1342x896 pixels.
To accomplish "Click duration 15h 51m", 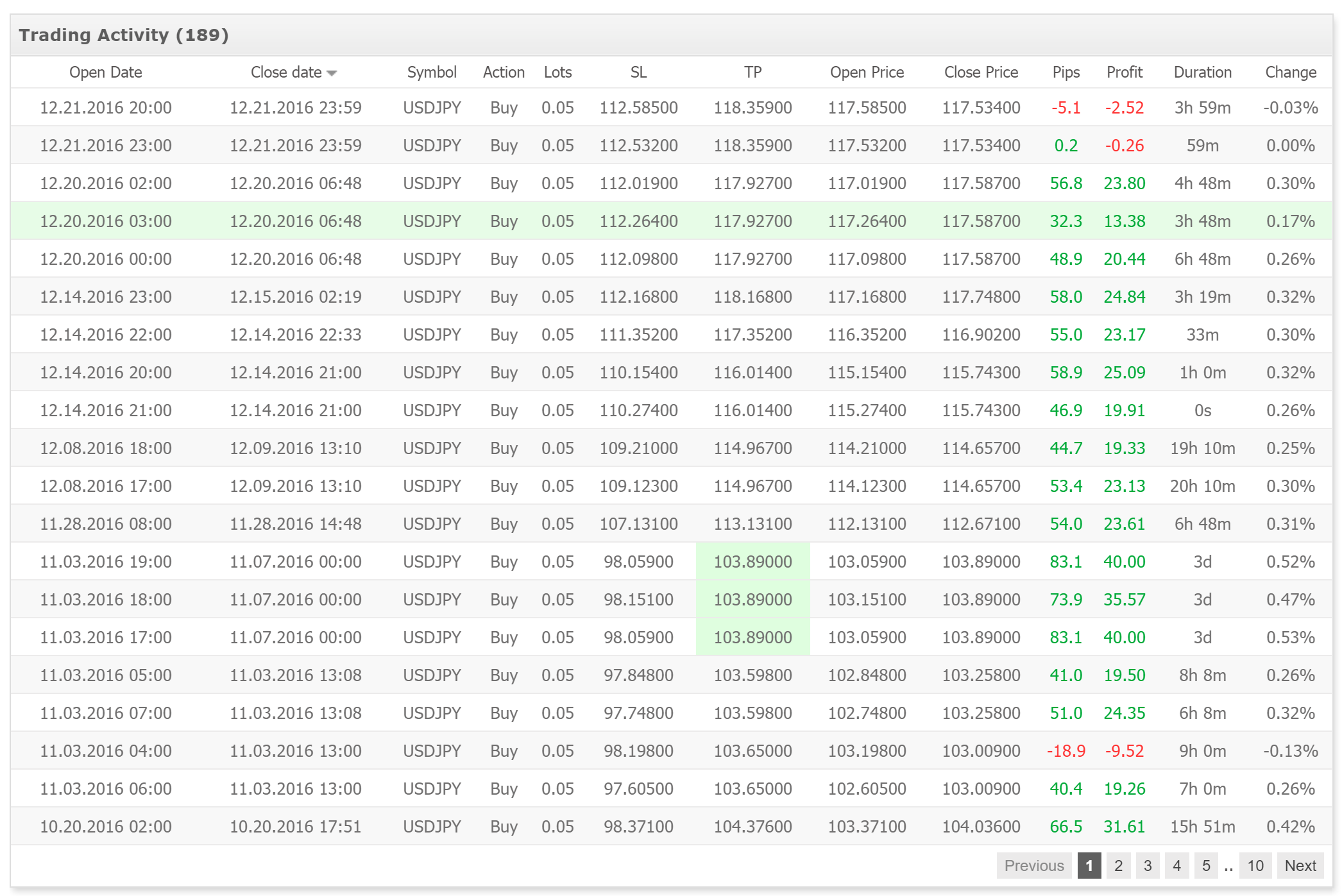I will [x=1202, y=827].
